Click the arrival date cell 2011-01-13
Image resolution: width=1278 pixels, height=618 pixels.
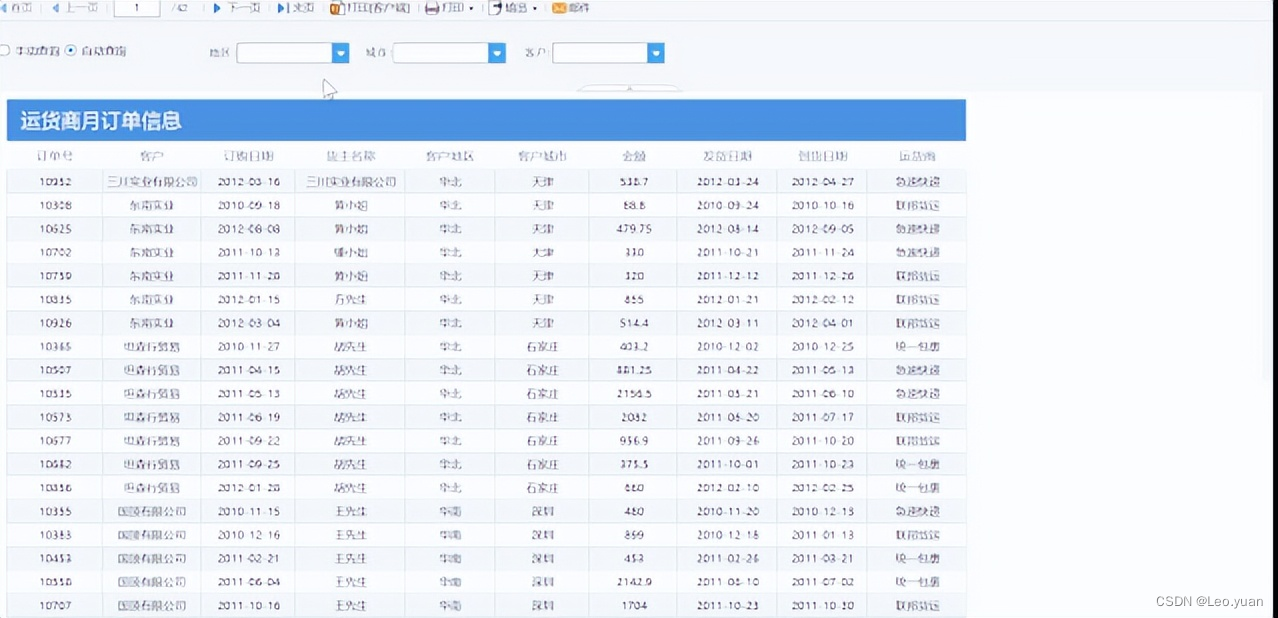coord(823,534)
